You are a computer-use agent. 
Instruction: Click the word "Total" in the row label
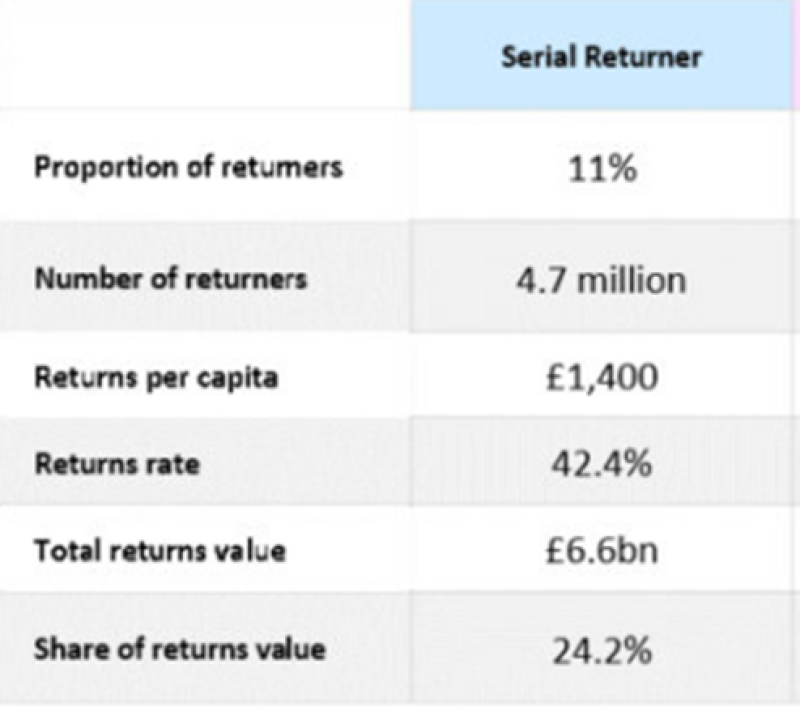(60, 551)
